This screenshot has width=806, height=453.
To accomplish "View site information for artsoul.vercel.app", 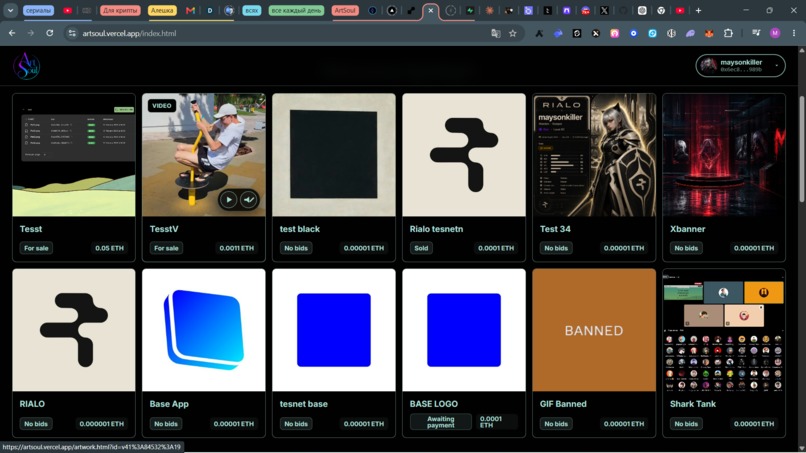I will (72, 33).
